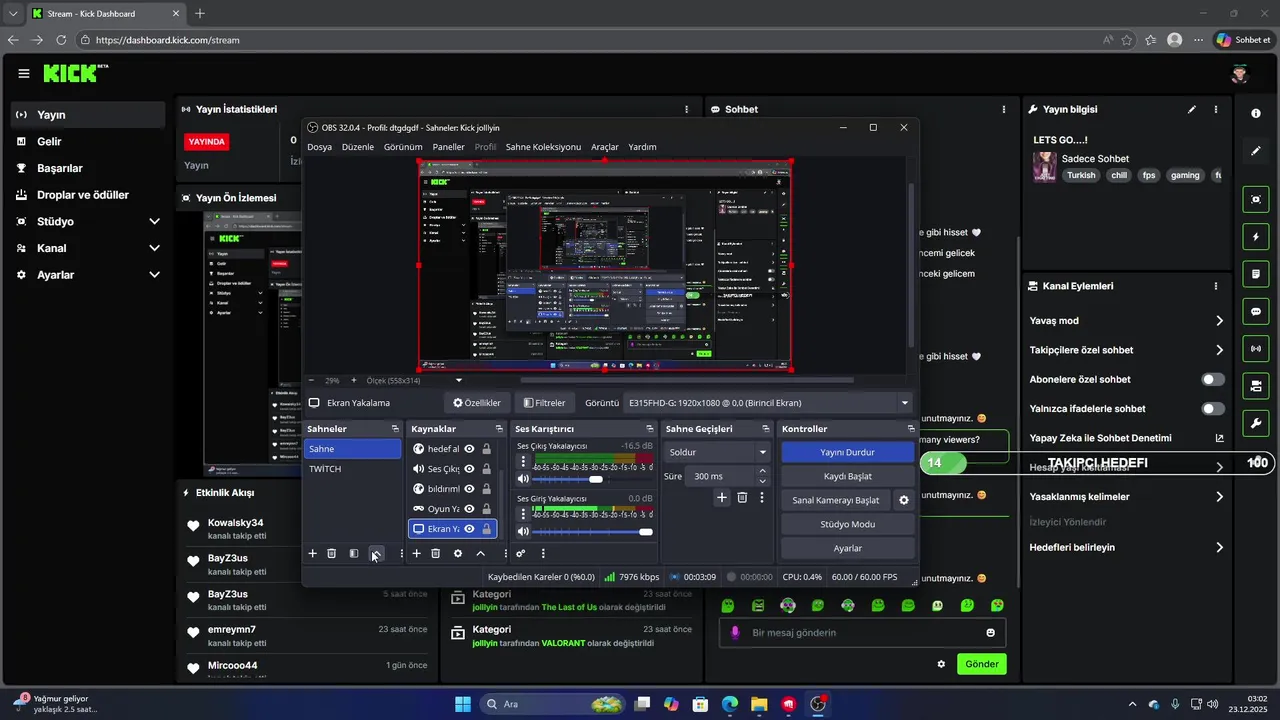Click the pencil icon in Yayın bilgisi
The height and width of the screenshot is (720, 1280).
pos(1191,109)
